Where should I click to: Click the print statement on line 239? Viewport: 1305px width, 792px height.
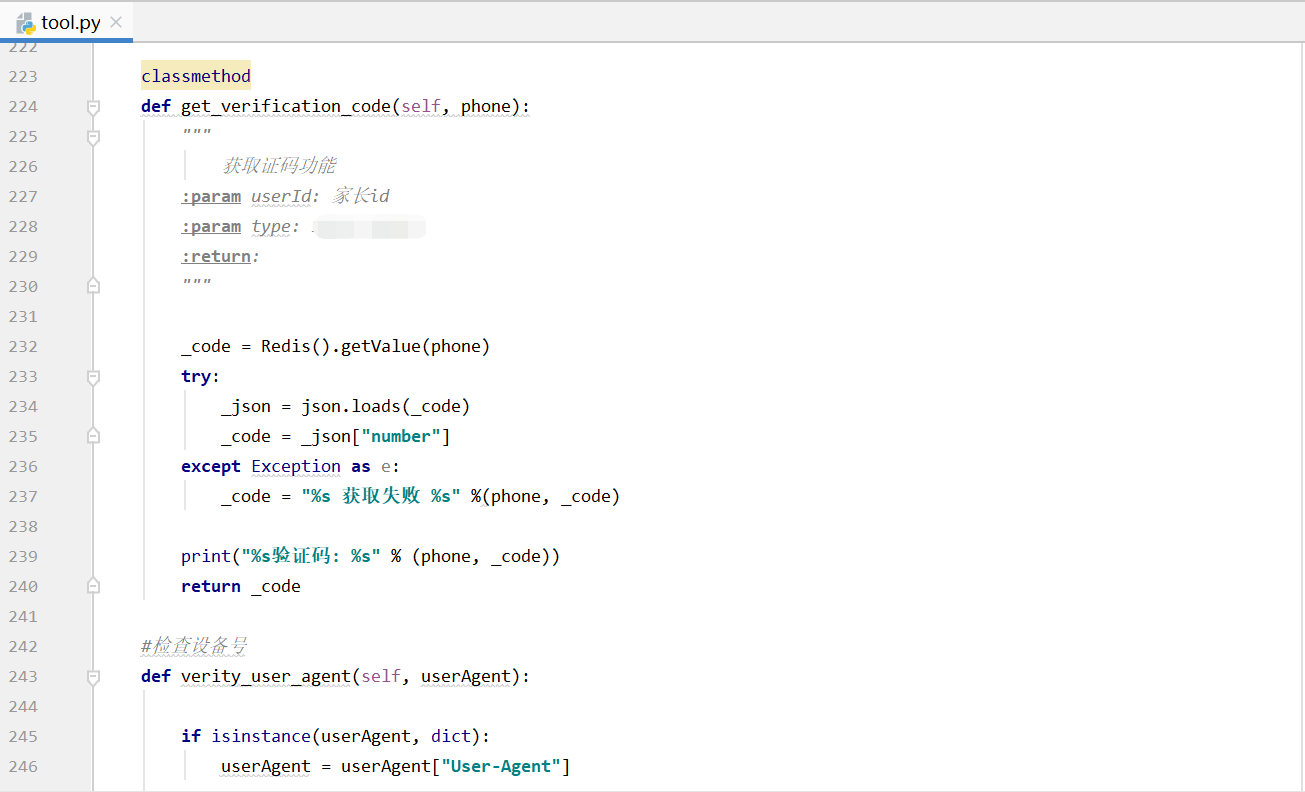[371, 556]
